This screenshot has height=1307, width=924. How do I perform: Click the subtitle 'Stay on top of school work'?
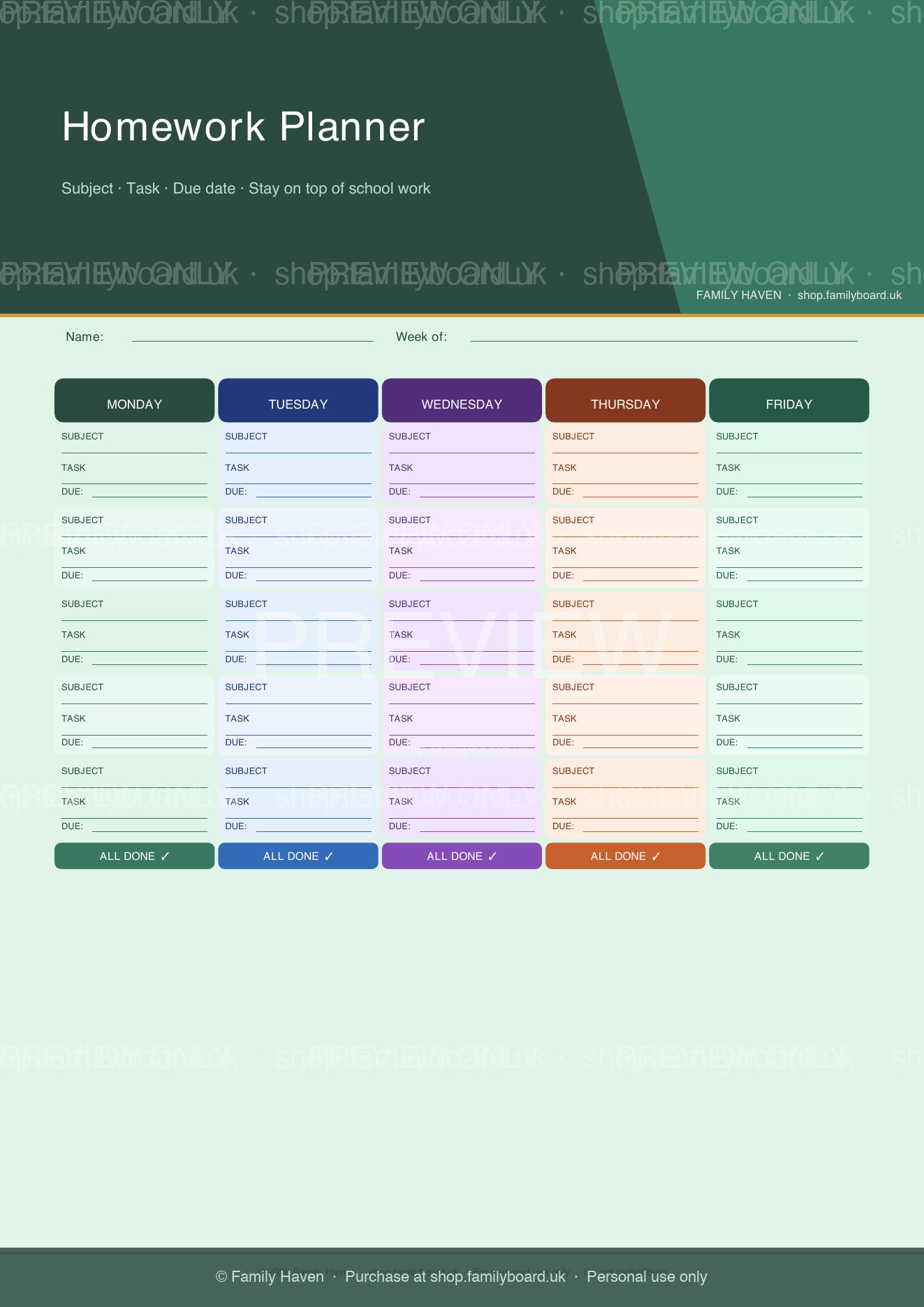pyautogui.click(x=339, y=189)
